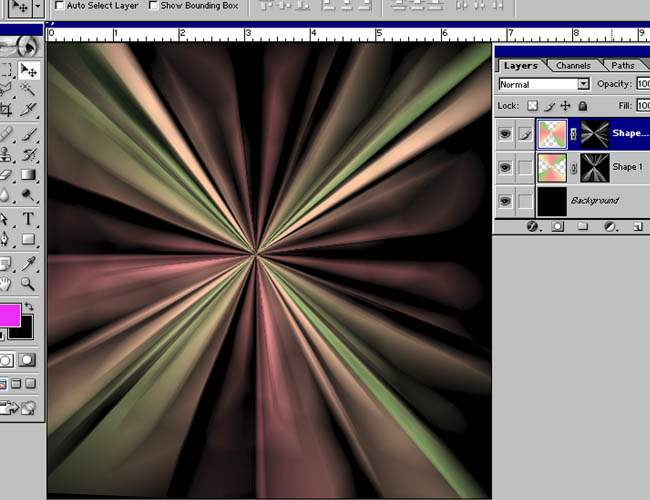
Task: Select the Move tool in the toolbox
Action: (29, 70)
